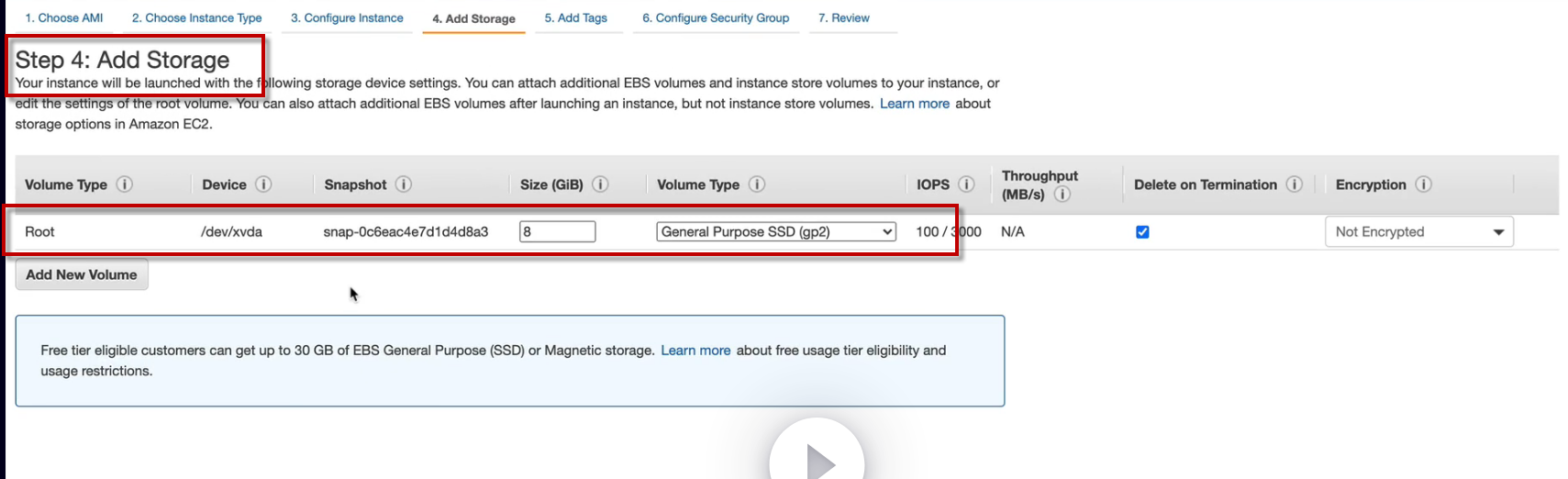Click the Device column info icon

[x=263, y=184]
